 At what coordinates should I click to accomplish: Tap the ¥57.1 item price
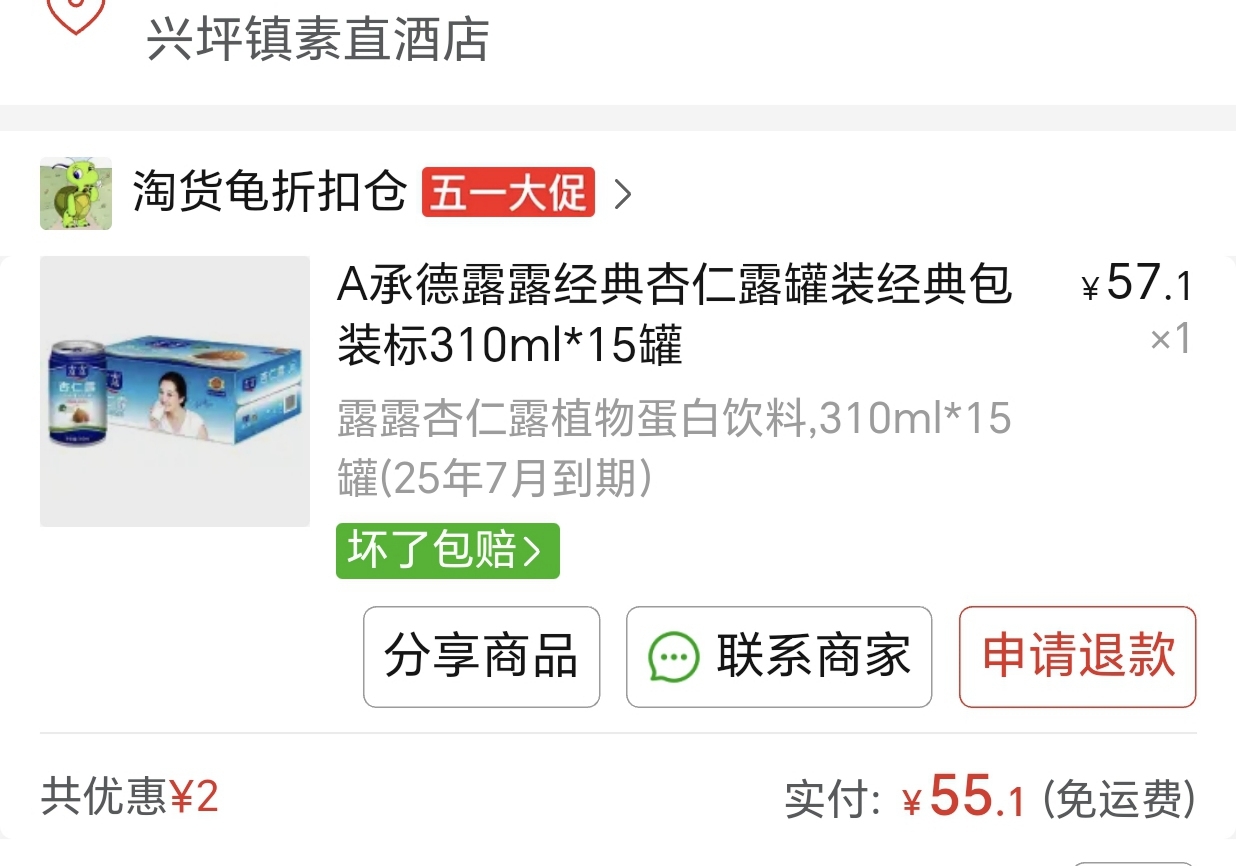[x=1138, y=283]
